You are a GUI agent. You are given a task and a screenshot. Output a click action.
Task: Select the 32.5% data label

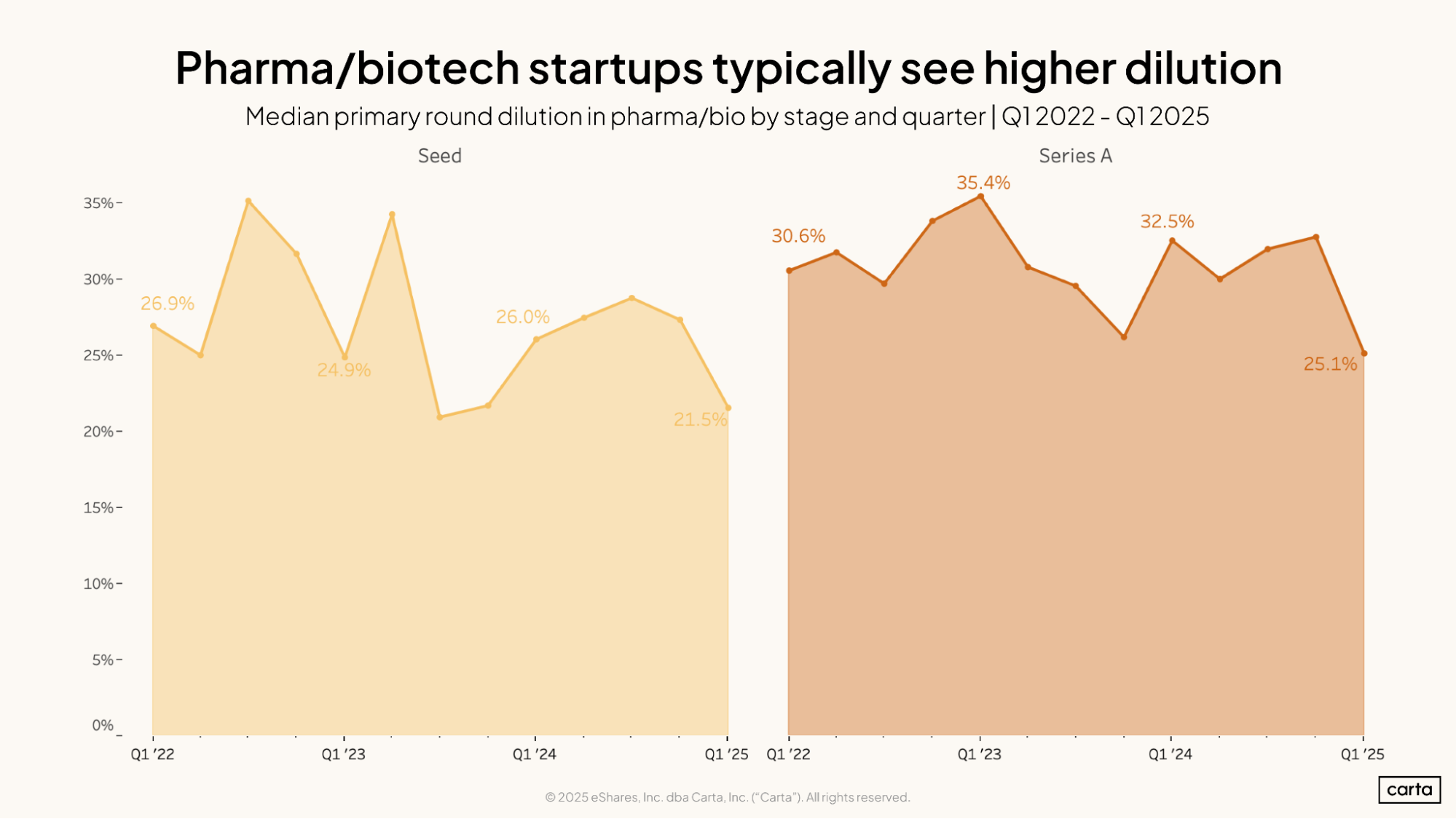1167,221
